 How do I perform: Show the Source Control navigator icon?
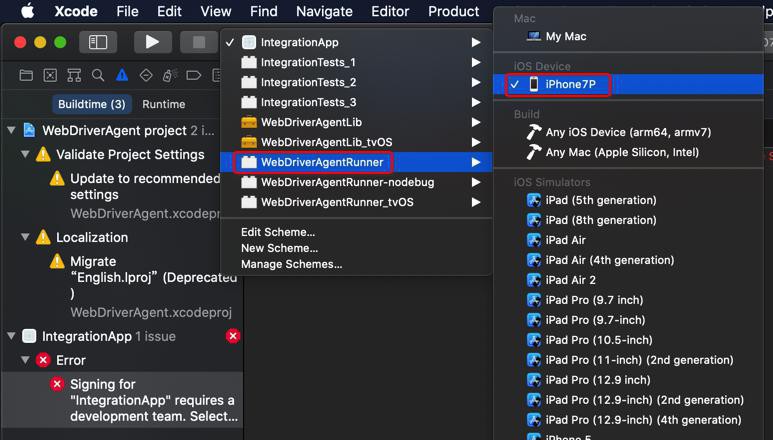coord(50,75)
